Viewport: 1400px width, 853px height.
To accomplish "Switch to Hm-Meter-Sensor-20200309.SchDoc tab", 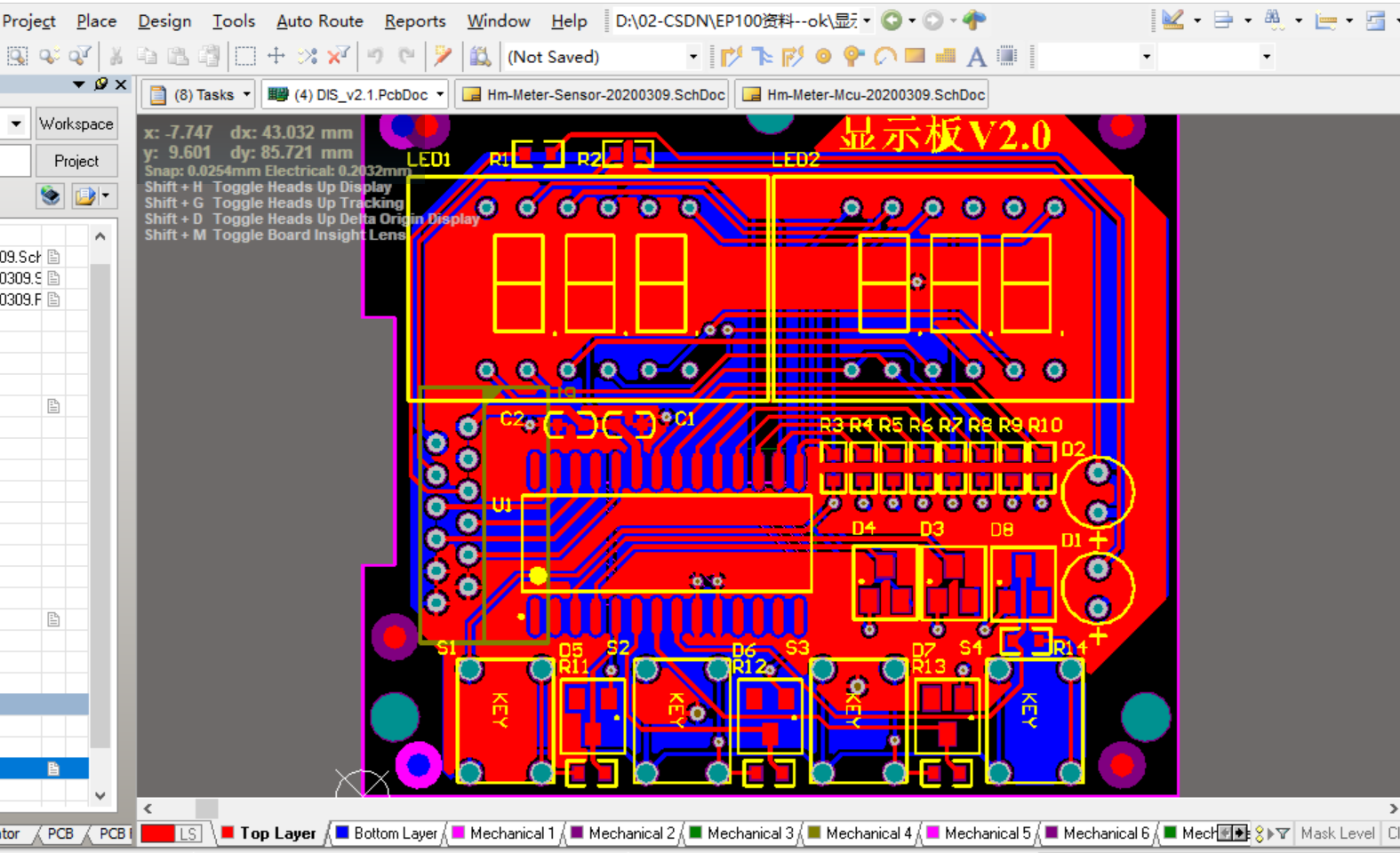I will tap(593, 94).
